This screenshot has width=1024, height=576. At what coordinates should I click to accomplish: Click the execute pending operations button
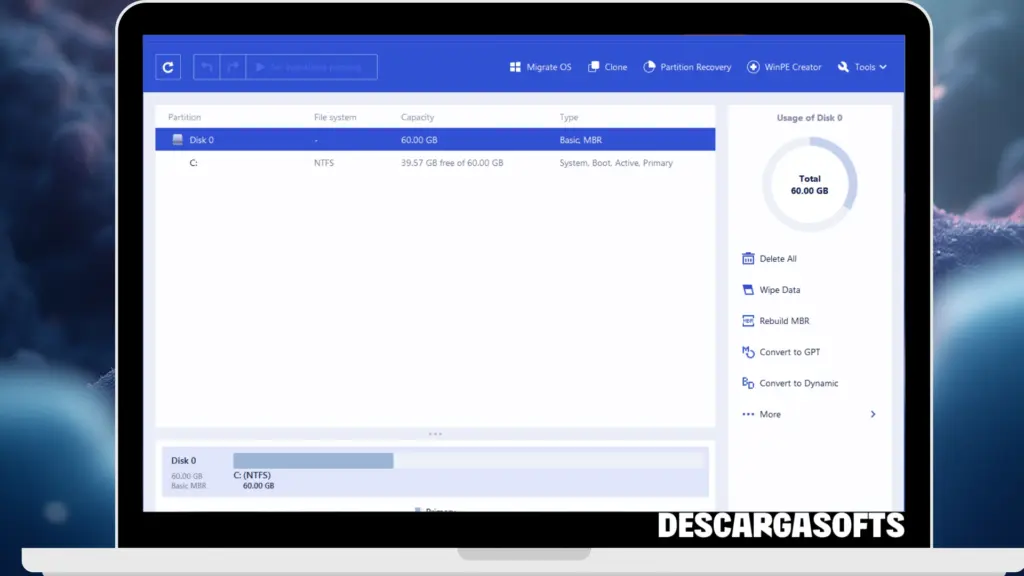311,67
